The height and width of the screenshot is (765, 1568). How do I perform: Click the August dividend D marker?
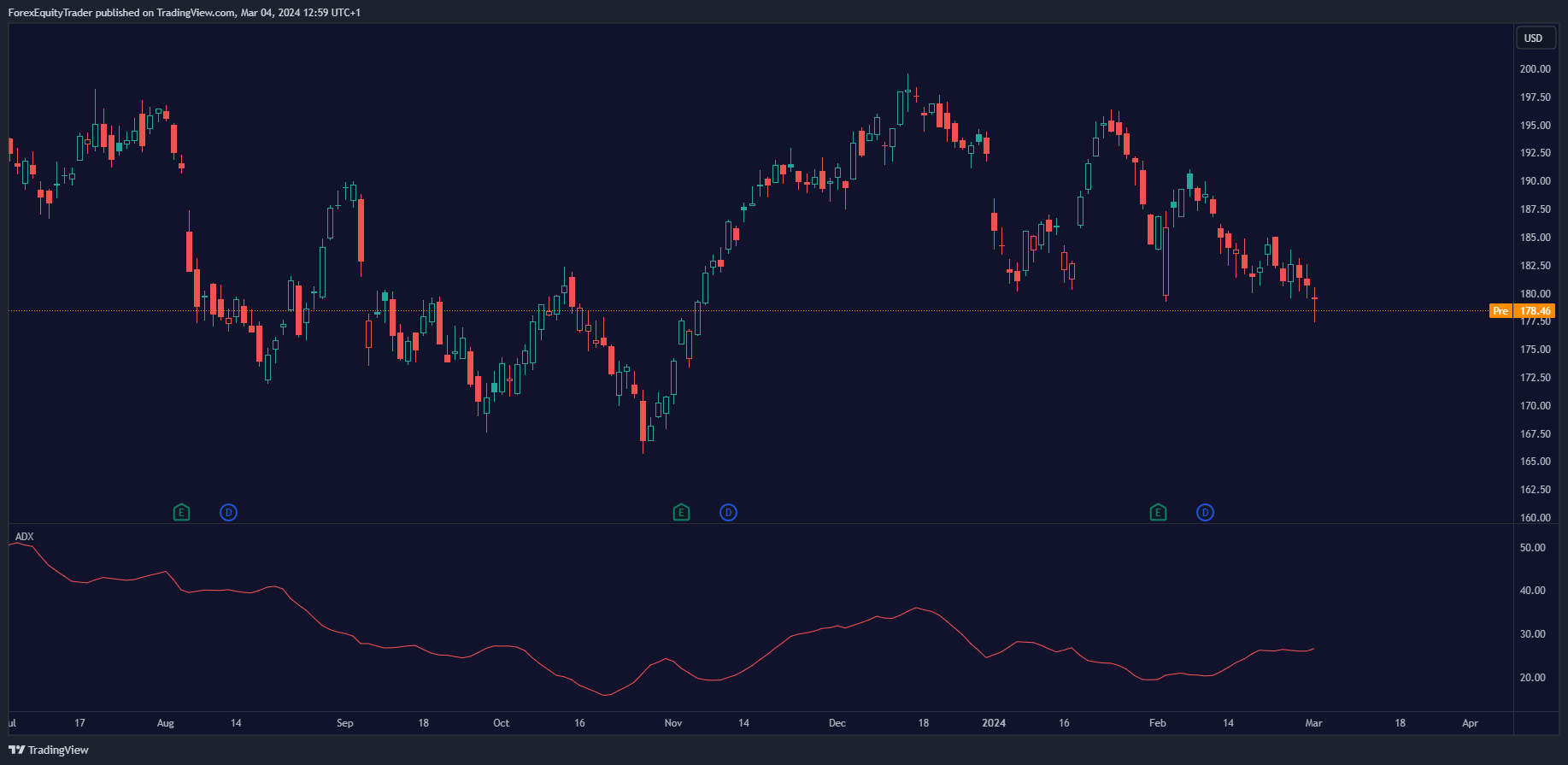[x=228, y=513]
